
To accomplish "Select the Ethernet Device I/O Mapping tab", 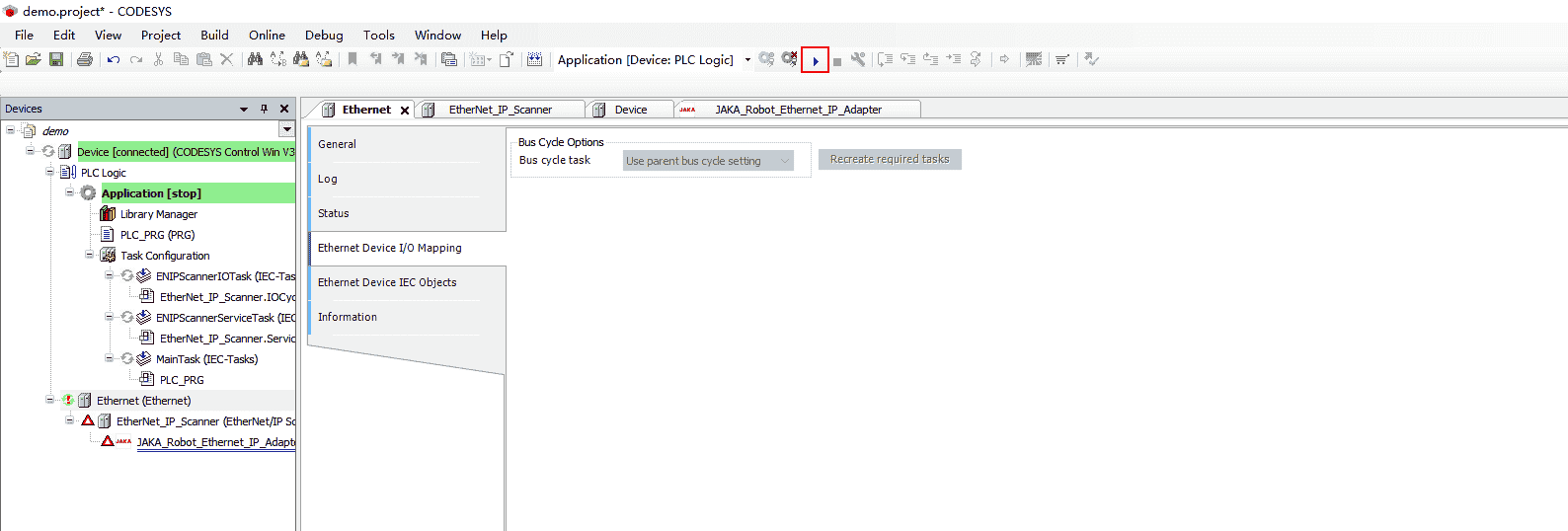I will [x=390, y=248].
